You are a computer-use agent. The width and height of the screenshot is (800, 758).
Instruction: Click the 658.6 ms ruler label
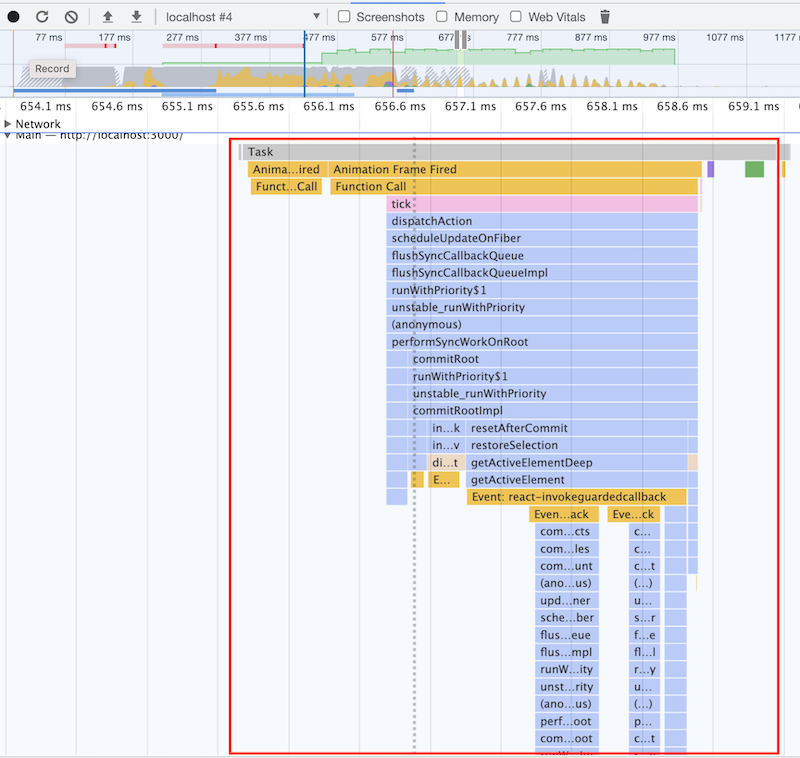pyautogui.click(x=682, y=107)
